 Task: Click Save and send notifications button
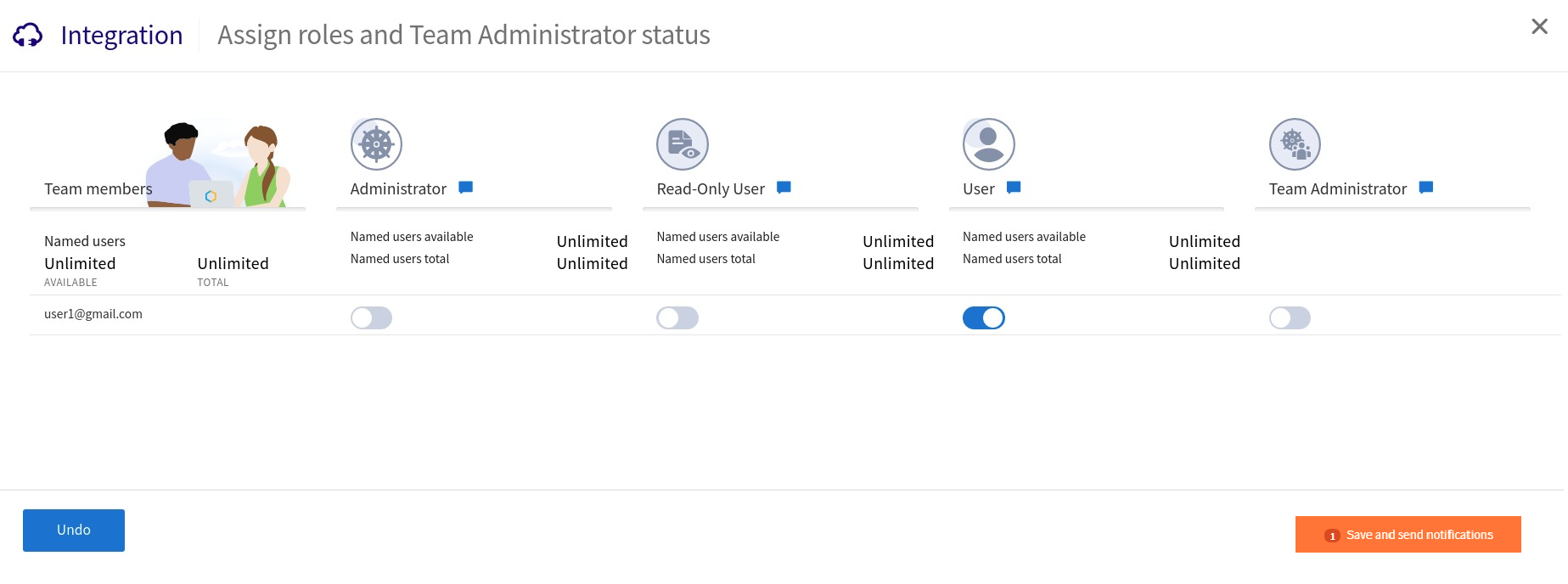(1408, 535)
